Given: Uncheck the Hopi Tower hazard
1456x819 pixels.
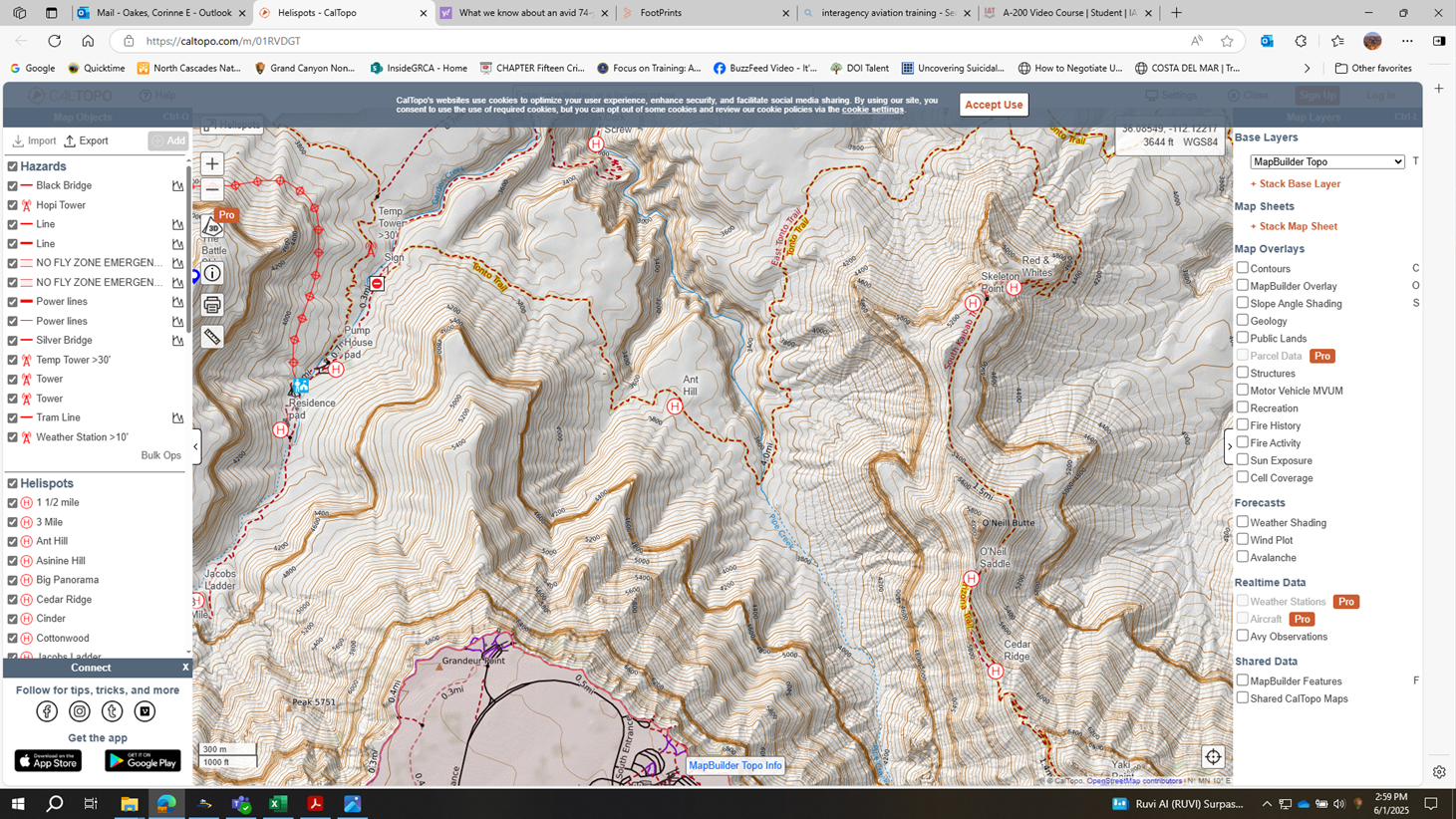Looking at the screenshot, I should pos(13,205).
